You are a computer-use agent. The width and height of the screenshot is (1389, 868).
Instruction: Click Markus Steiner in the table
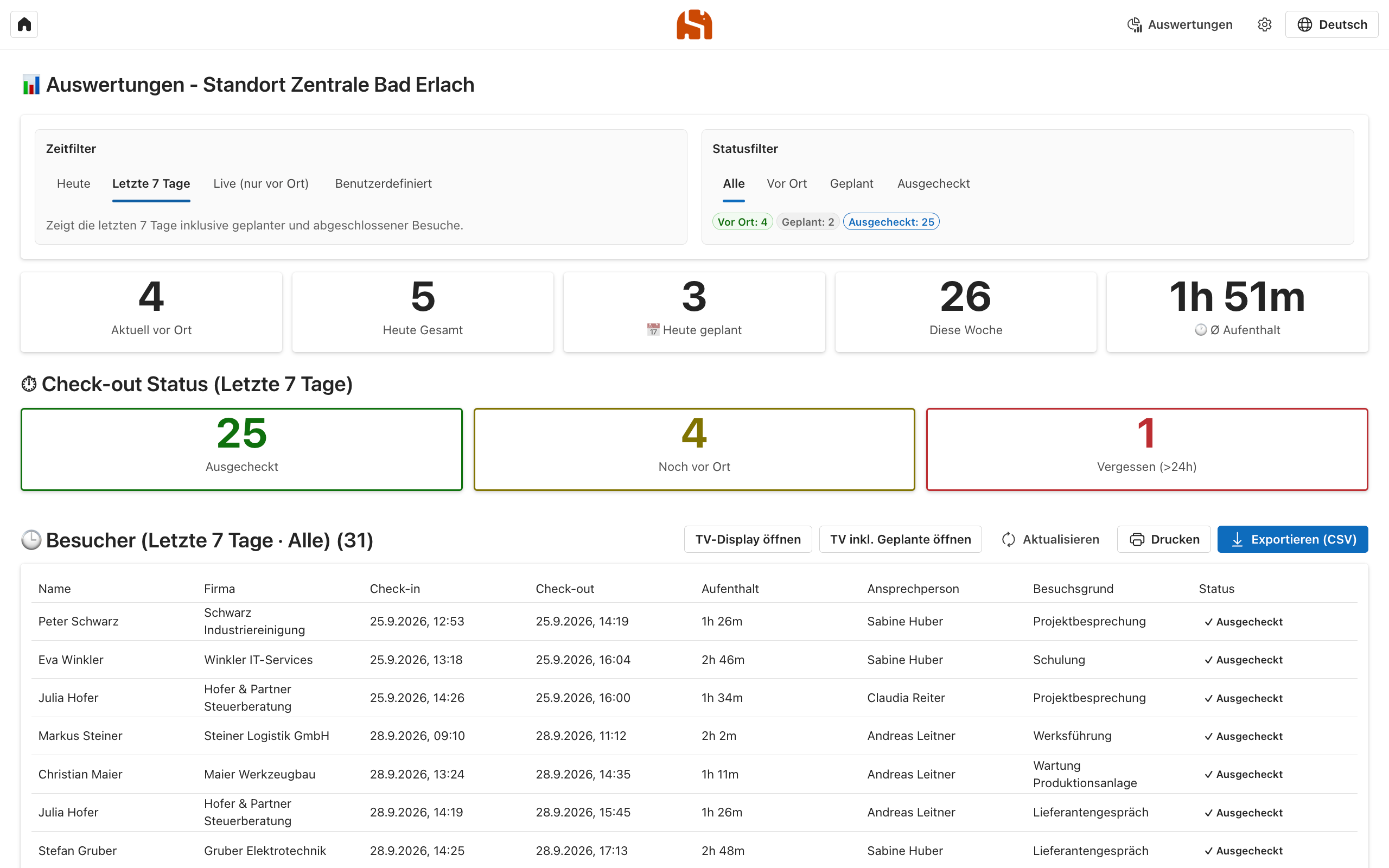tap(80, 736)
